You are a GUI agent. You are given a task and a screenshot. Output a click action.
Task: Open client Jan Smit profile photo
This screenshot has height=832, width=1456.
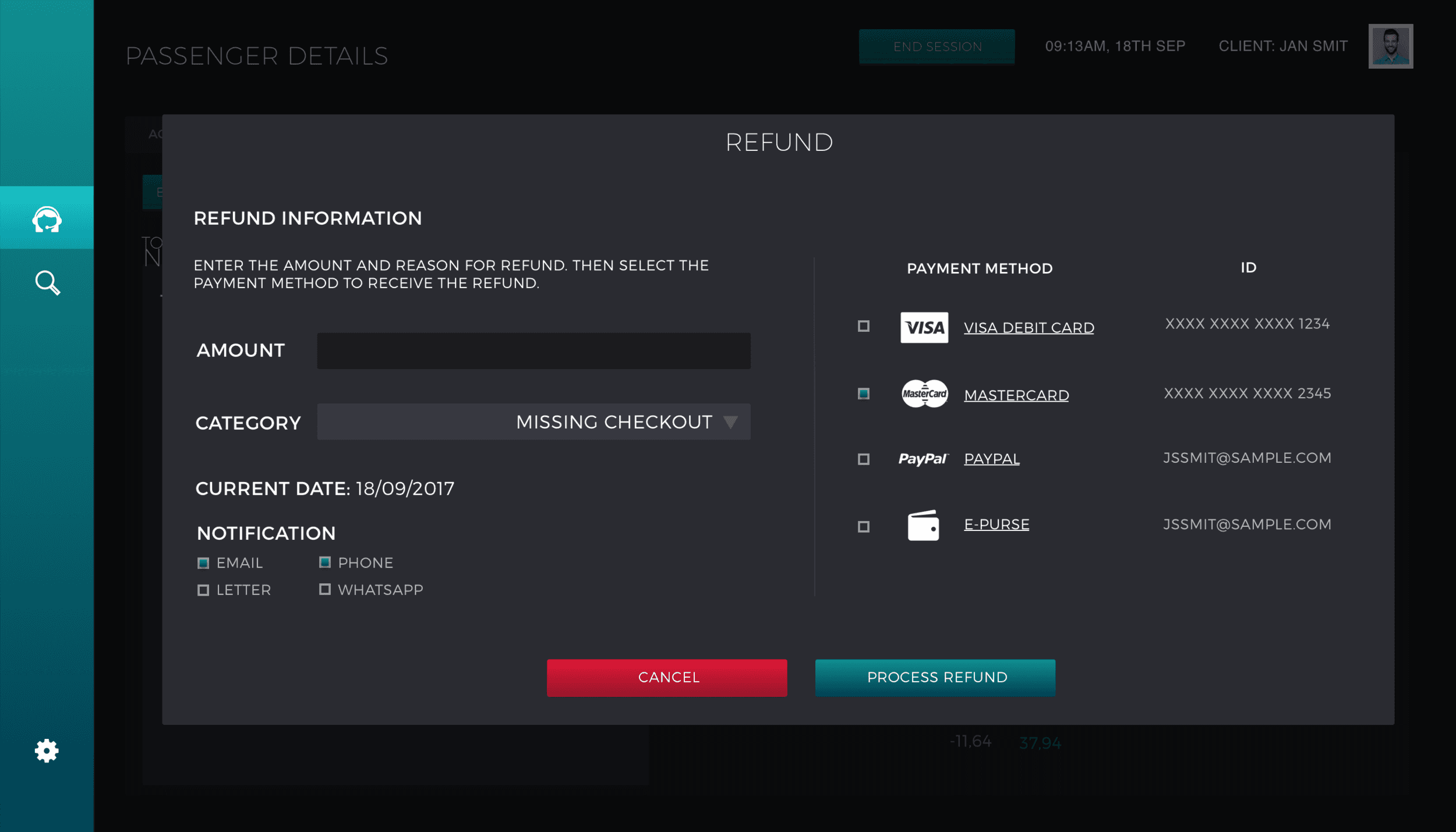[1390, 46]
